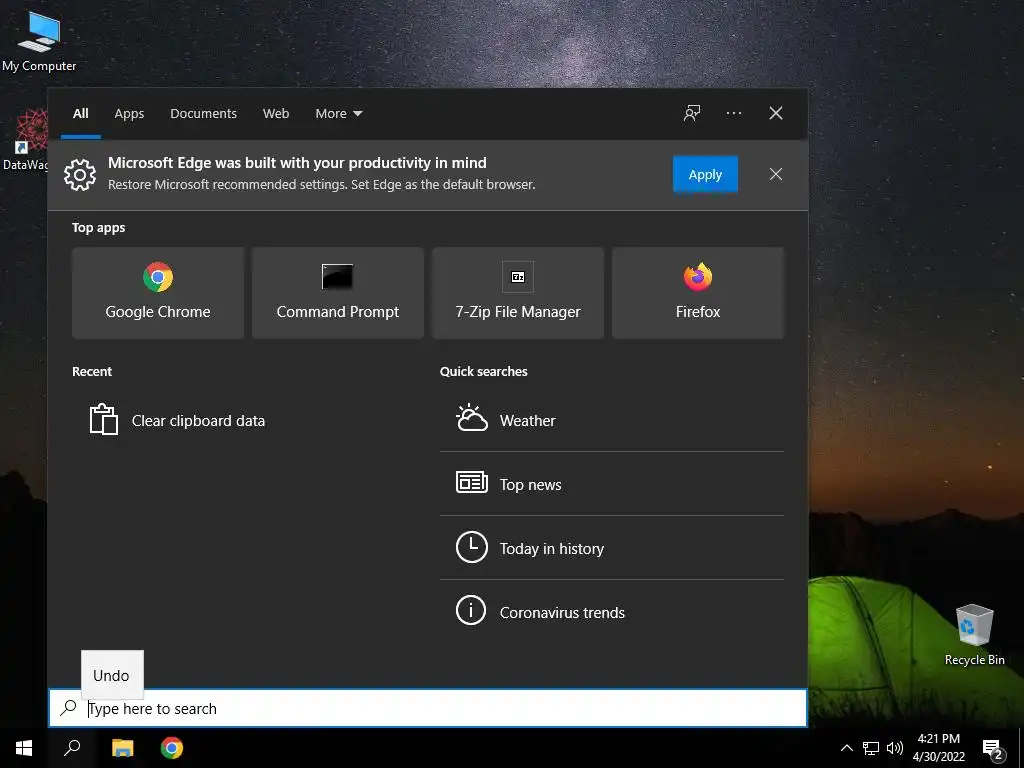Select the Weather quick search

tap(612, 420)
